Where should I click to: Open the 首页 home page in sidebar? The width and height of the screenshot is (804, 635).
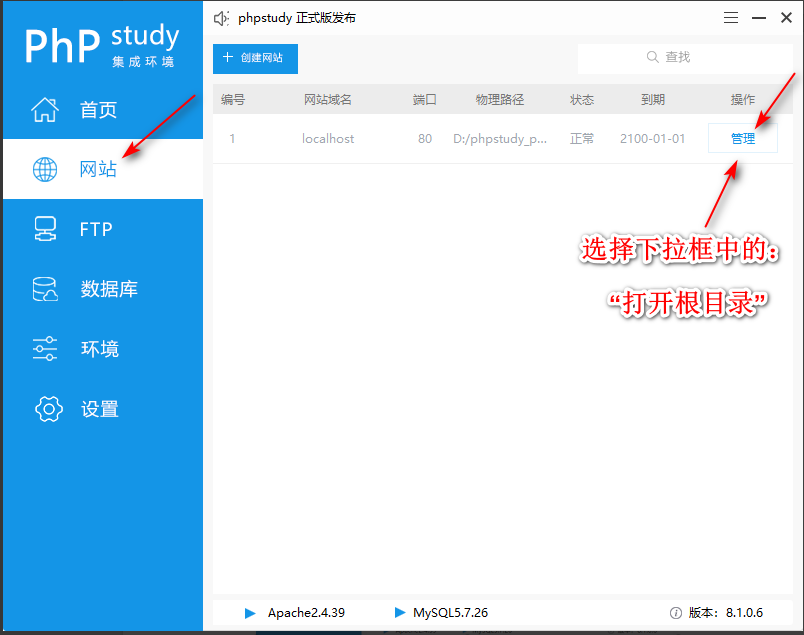(x=103, y=109)
